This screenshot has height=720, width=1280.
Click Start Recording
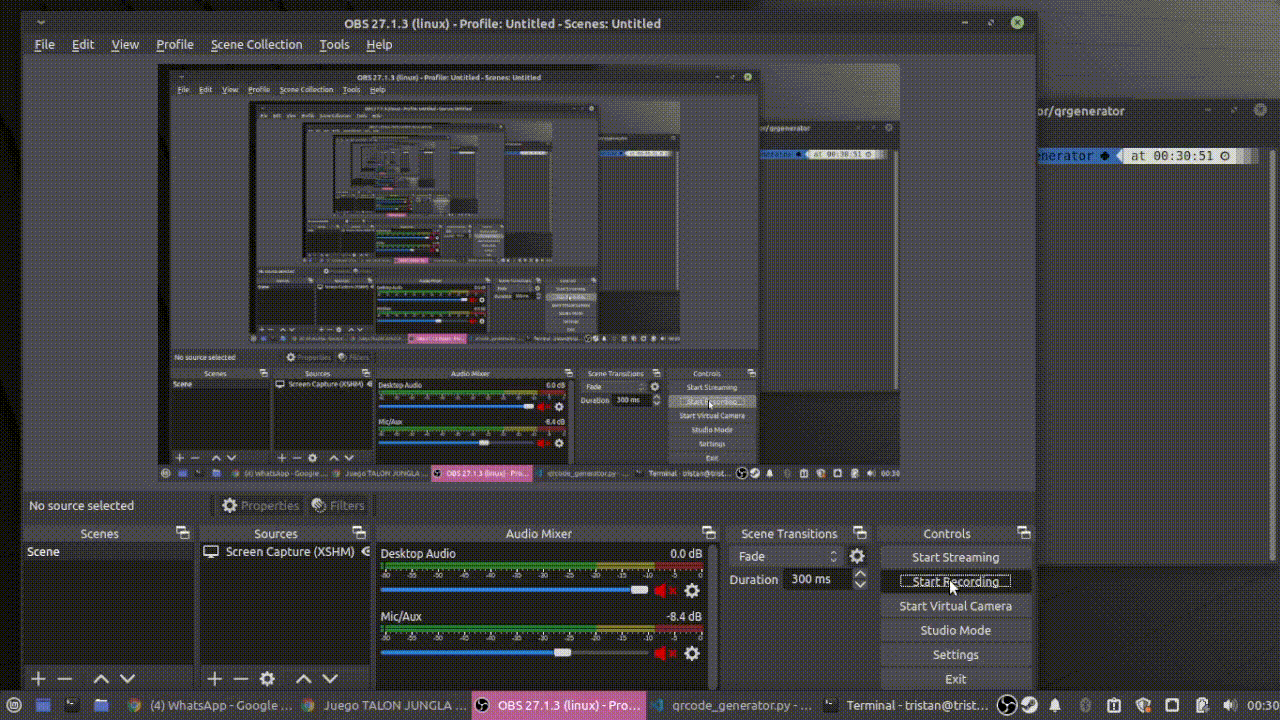point(955,582)
